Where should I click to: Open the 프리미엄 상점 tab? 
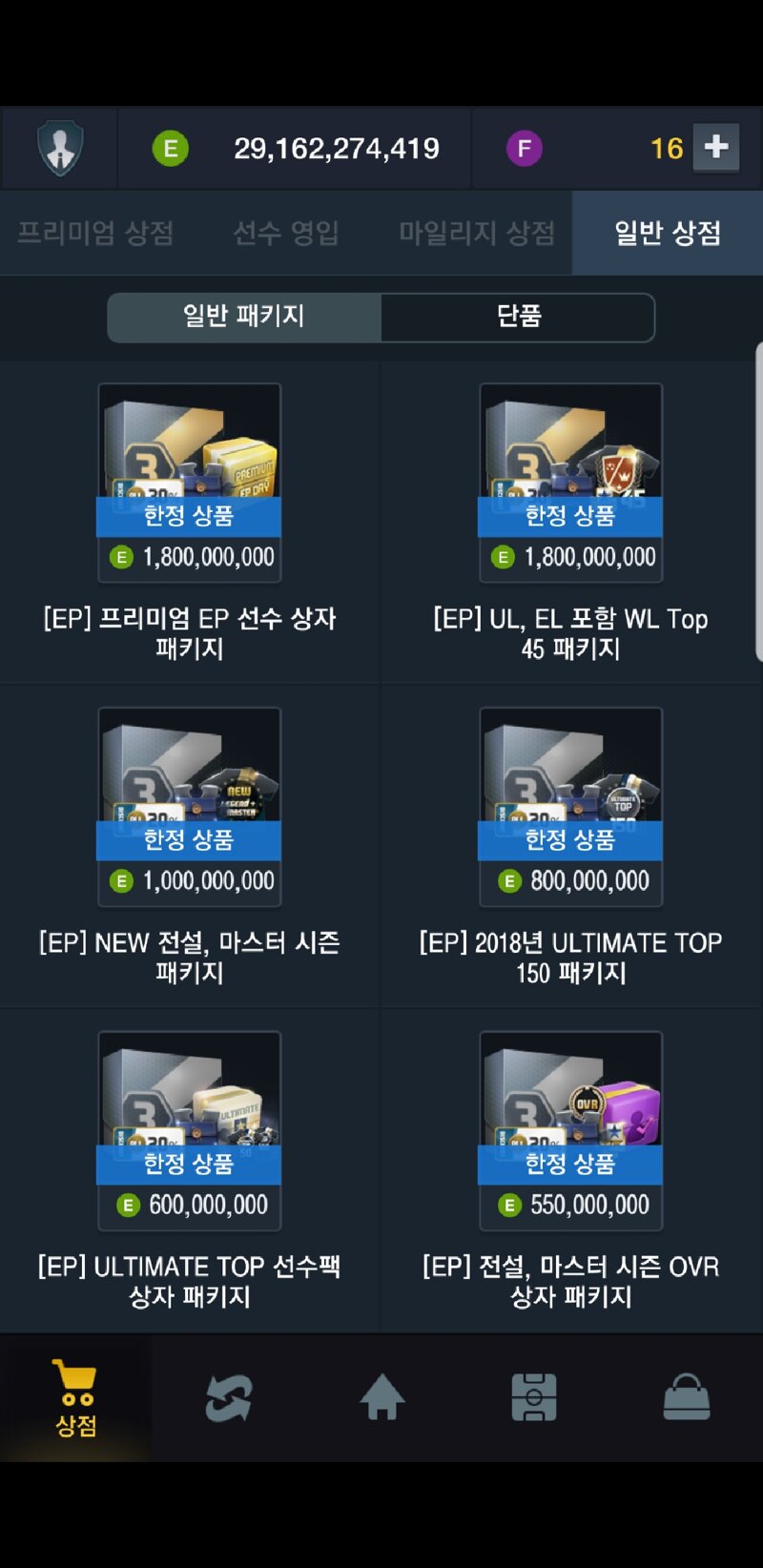click(95, 233)
